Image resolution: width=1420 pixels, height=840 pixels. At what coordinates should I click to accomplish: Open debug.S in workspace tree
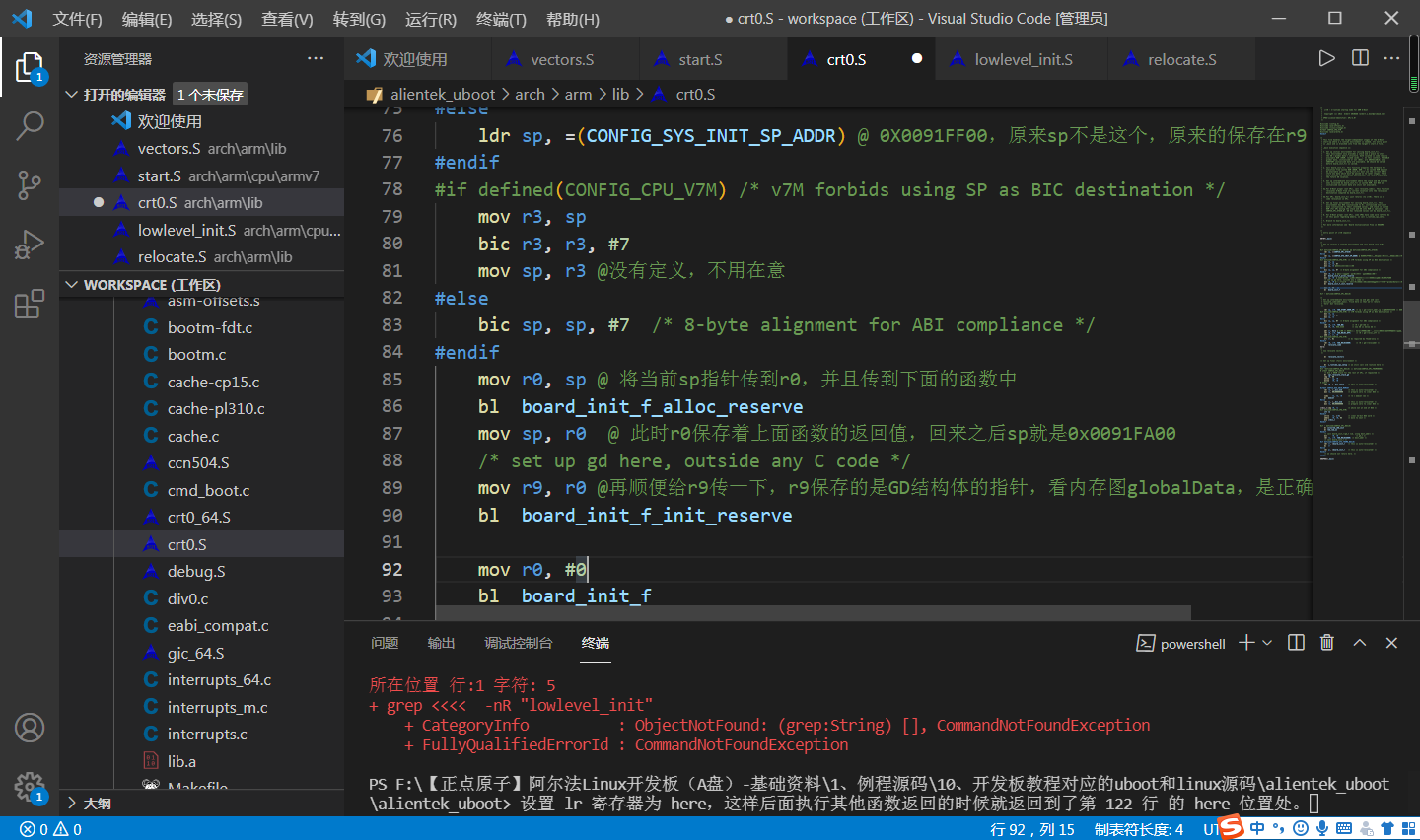click(x=201, y=571)
